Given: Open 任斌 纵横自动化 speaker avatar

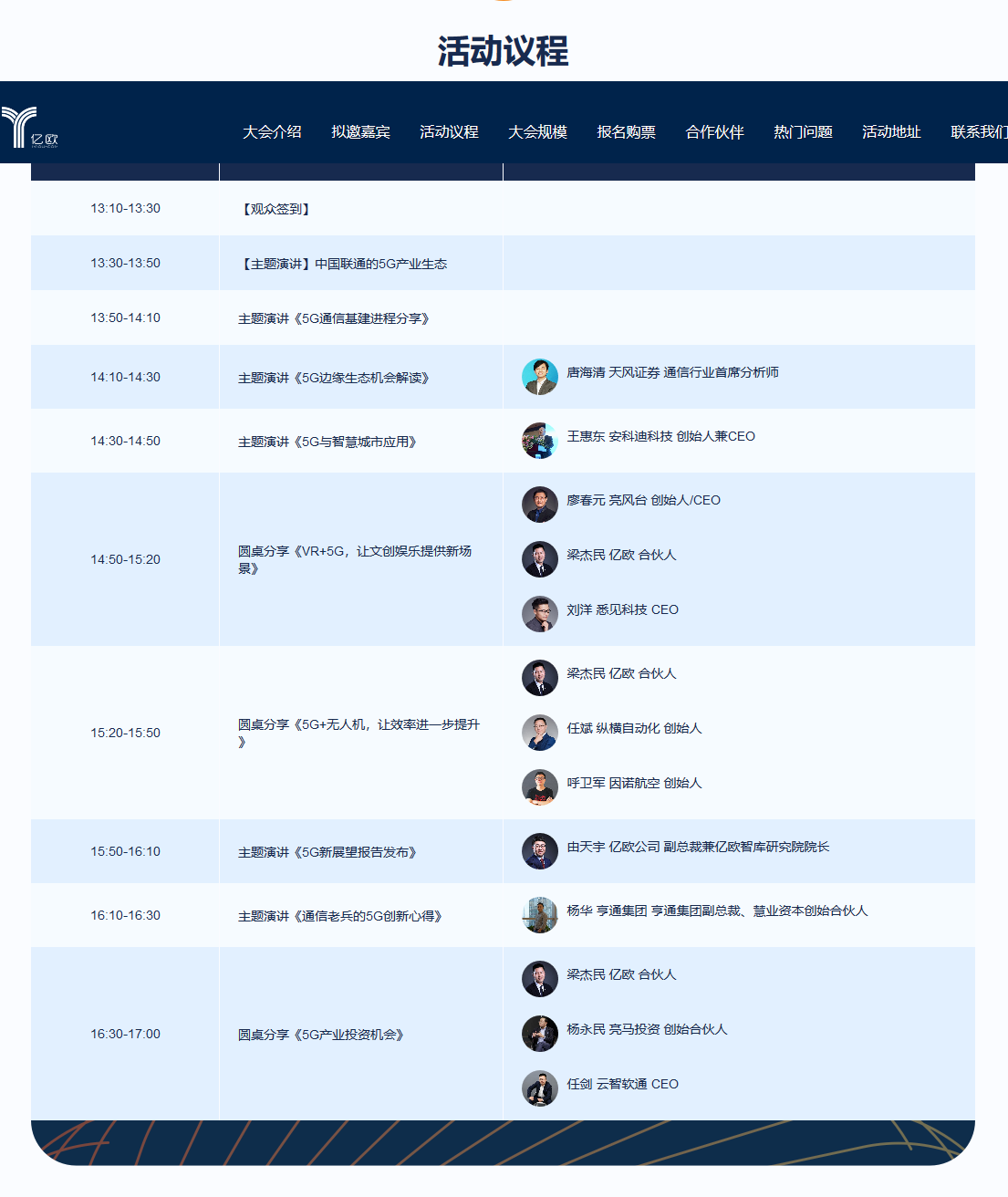Looking at the screenshot, I should click(x=540, y=733).
